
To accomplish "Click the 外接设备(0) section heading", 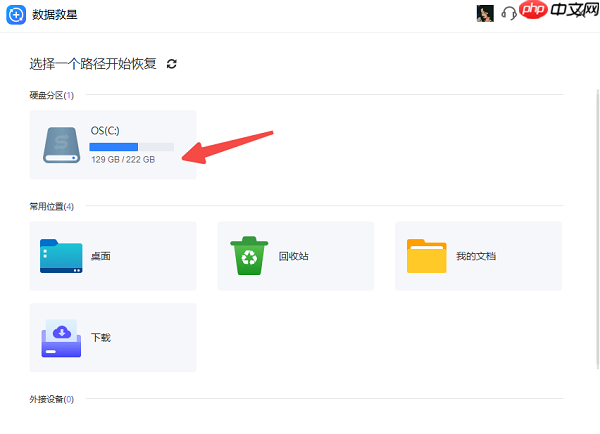I will coord(52,400).
